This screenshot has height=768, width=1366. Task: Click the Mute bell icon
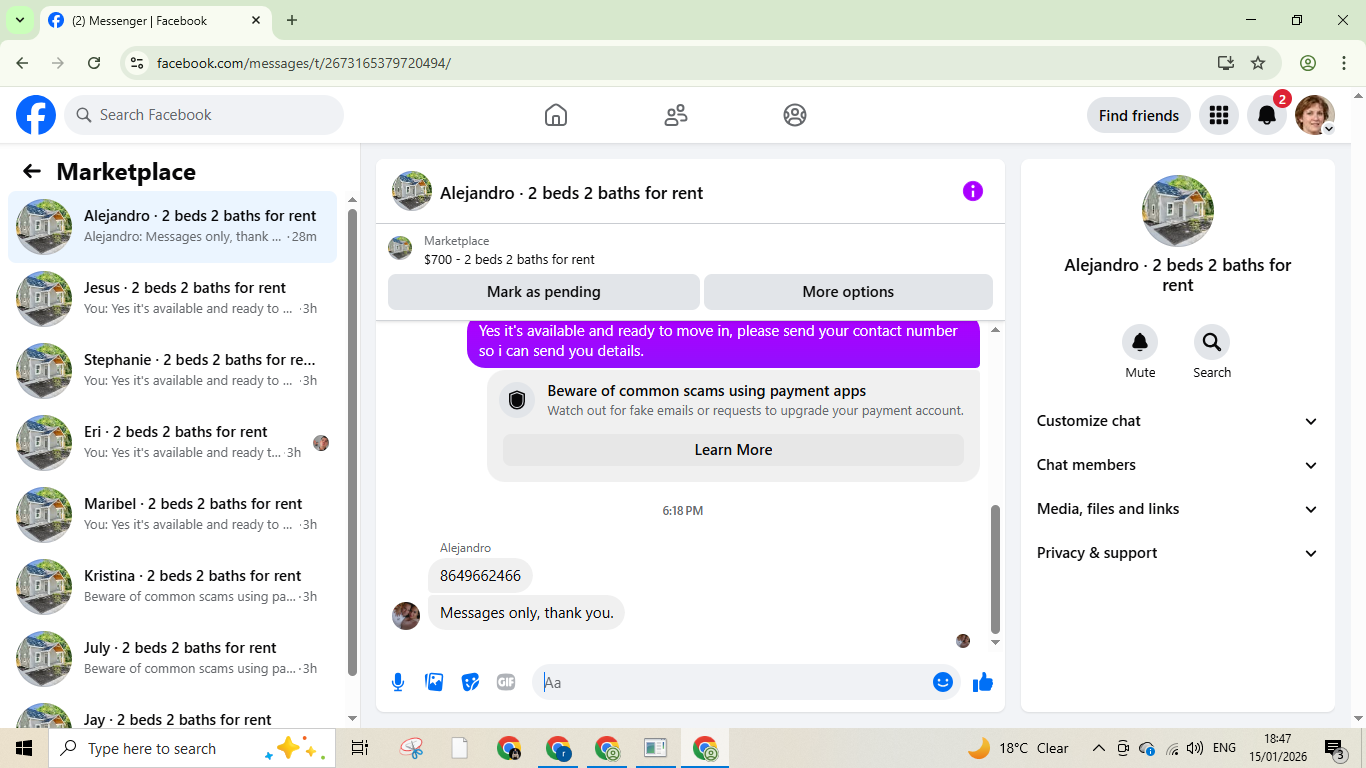coord(1140,342)
